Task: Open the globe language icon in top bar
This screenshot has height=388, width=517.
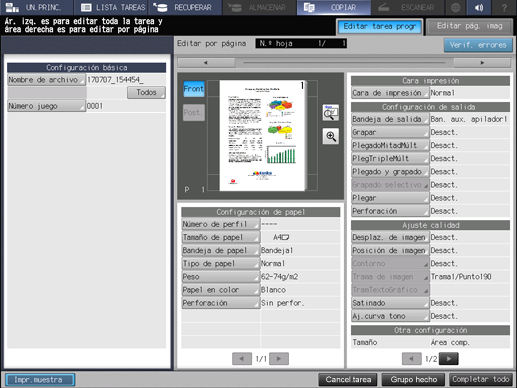Action: coord(455,7)
